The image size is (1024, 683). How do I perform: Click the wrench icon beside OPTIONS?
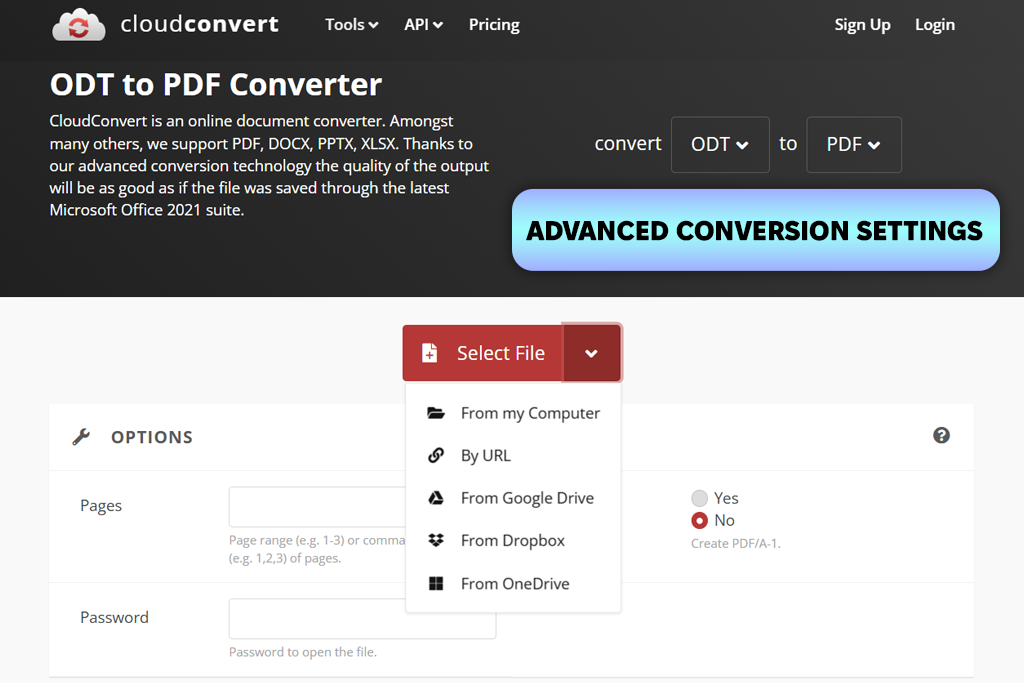point(81,437)
